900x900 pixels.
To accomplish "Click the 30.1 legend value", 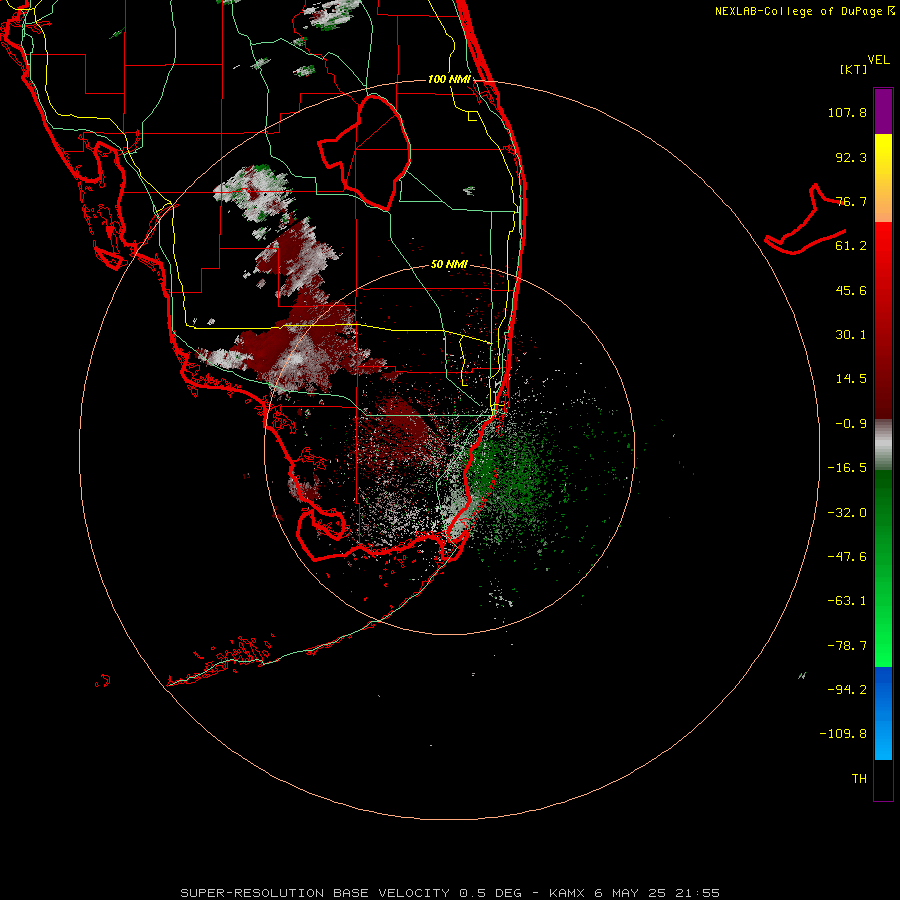I will click(851, 335).
